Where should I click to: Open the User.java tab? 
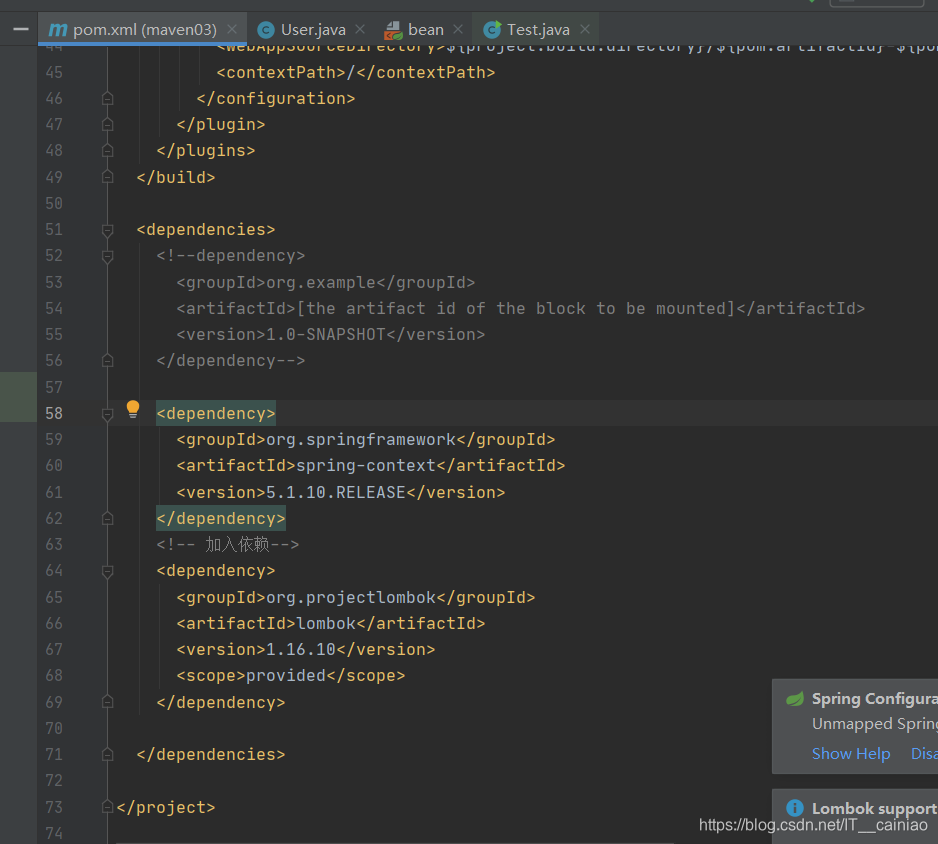pos(312,29)
